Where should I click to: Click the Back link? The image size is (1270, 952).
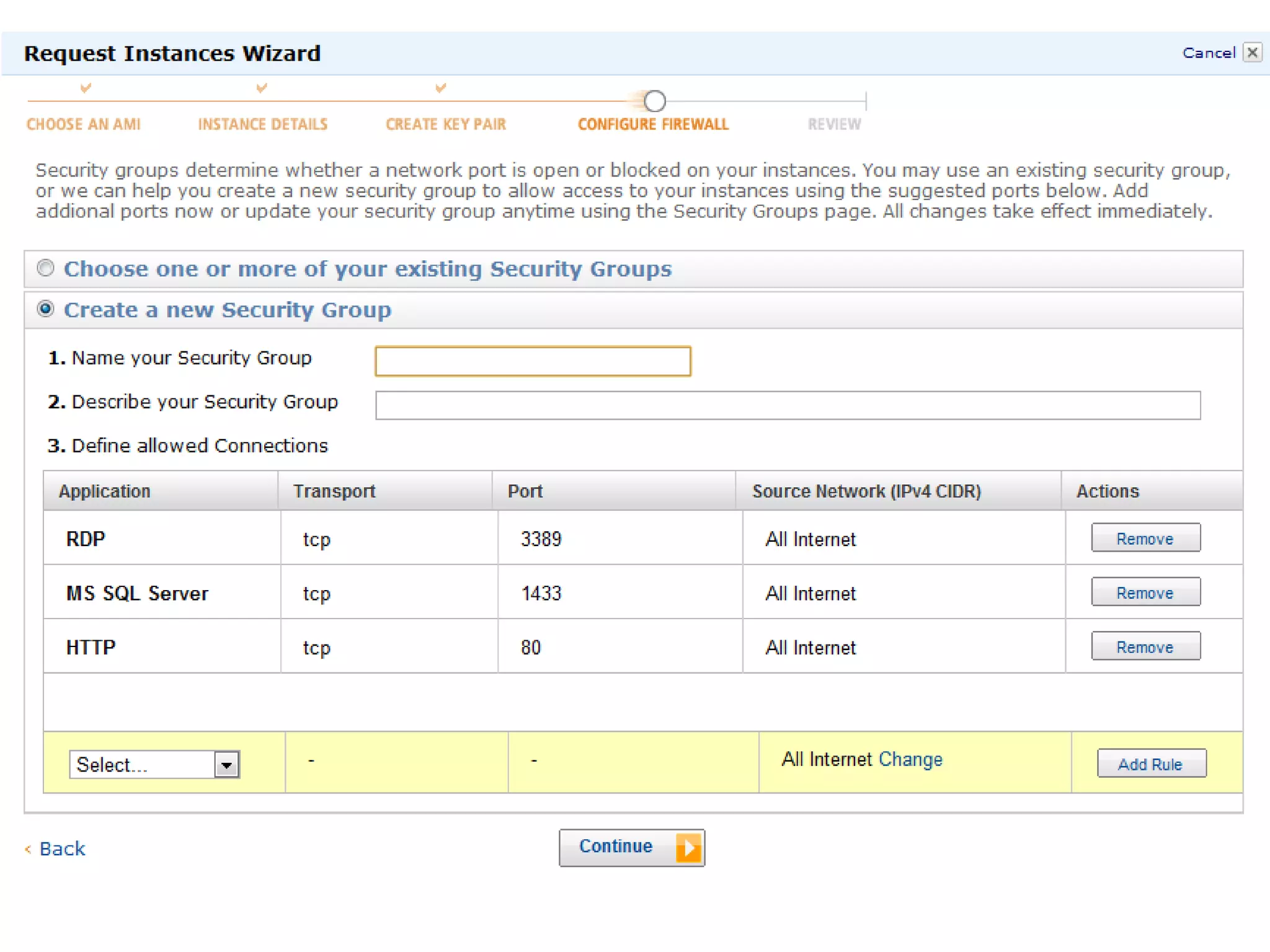tap(62, 848)
